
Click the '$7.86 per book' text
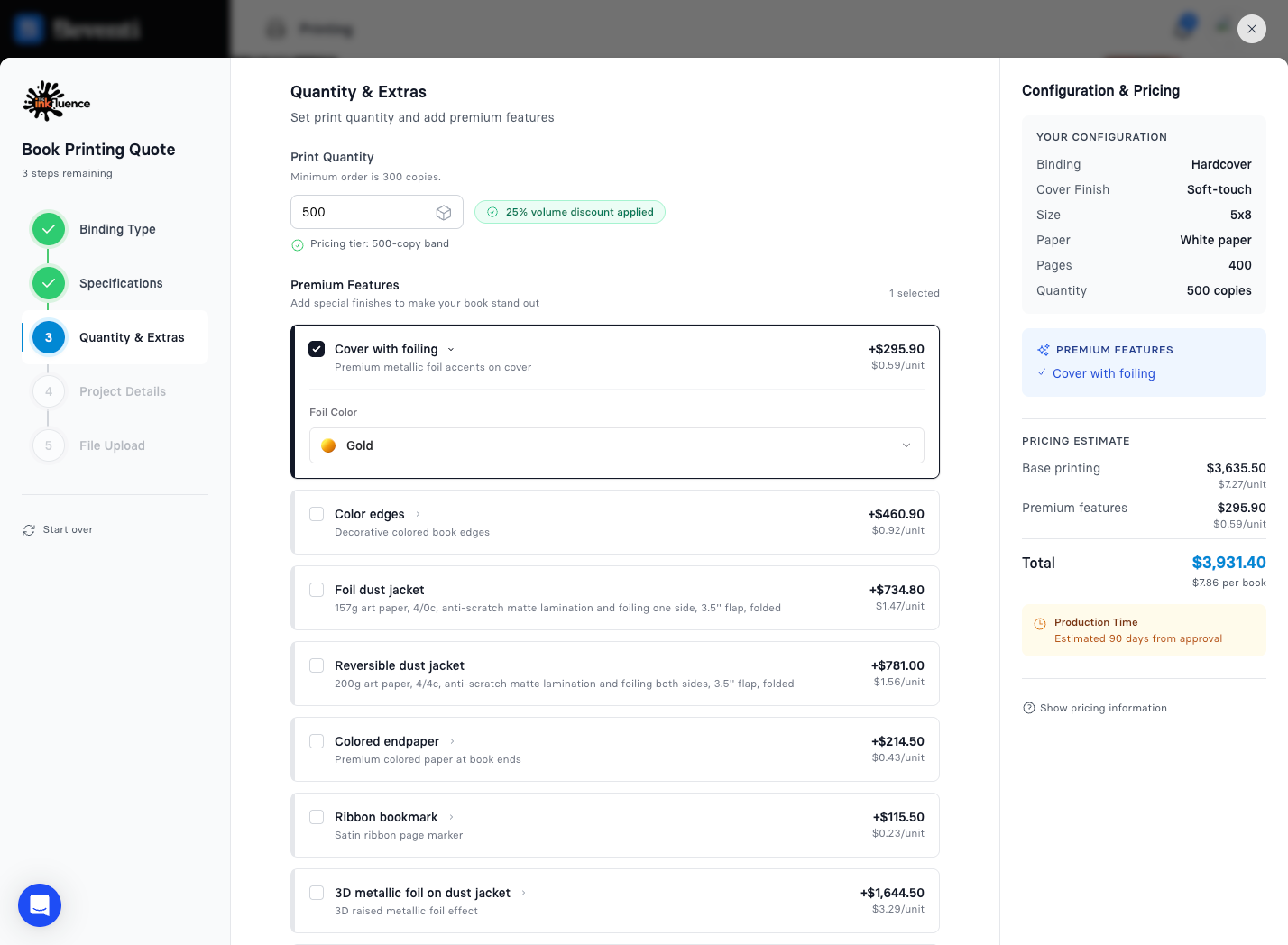click(x=1229, y=583)
